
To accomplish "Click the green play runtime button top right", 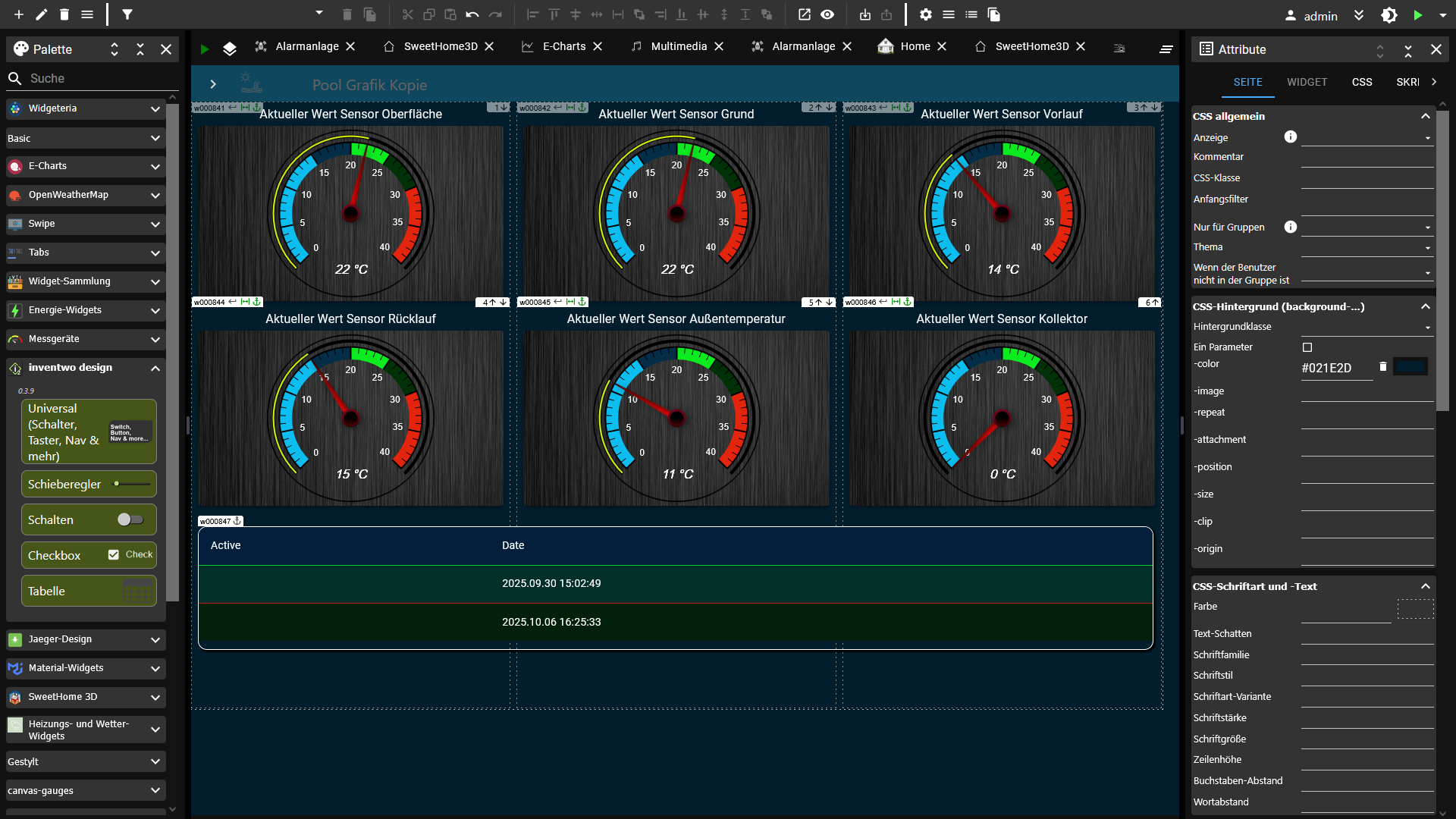I will [1418, 14].
